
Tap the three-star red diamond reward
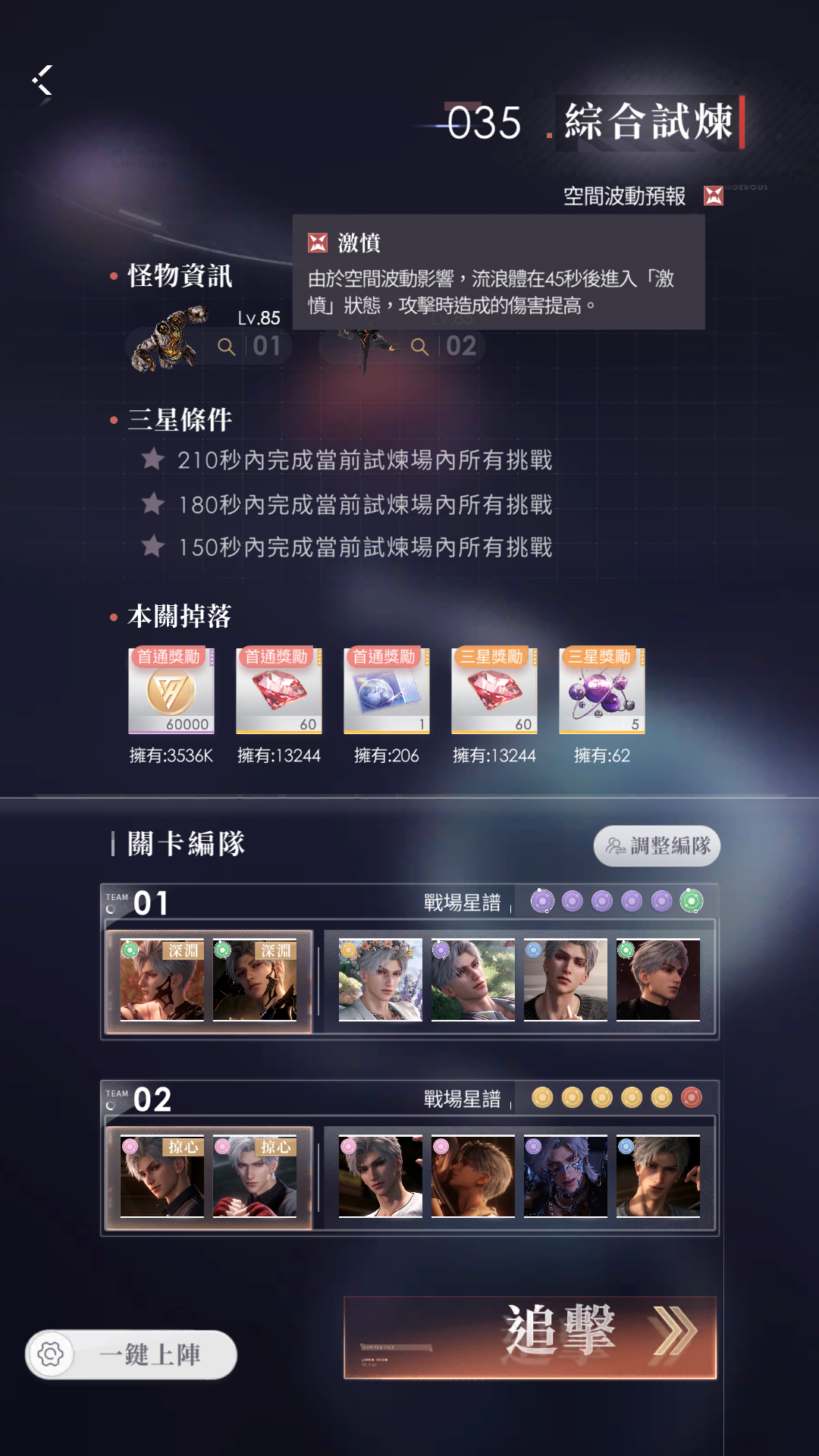click(x=494, y=691)
